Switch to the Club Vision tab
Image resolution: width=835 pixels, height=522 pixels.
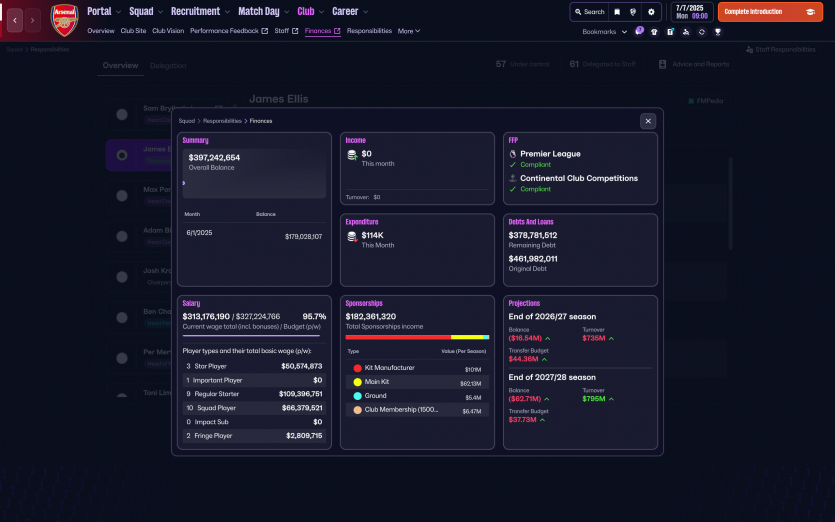pyautogui.click(x=168, y=31)
